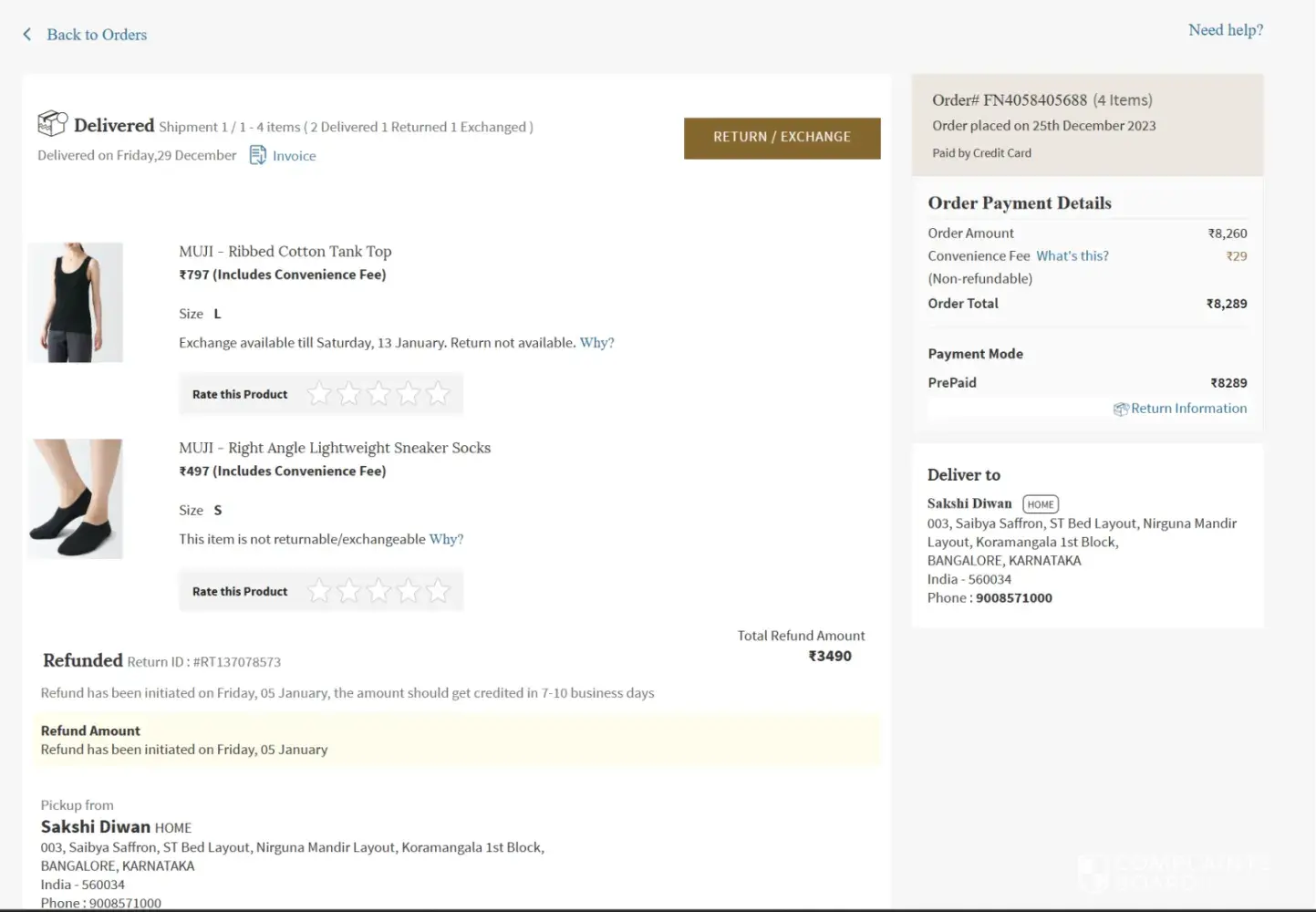1316x912 pixels.
Task: Click the Return Information box icon
Action: (x=1121, y=409)
